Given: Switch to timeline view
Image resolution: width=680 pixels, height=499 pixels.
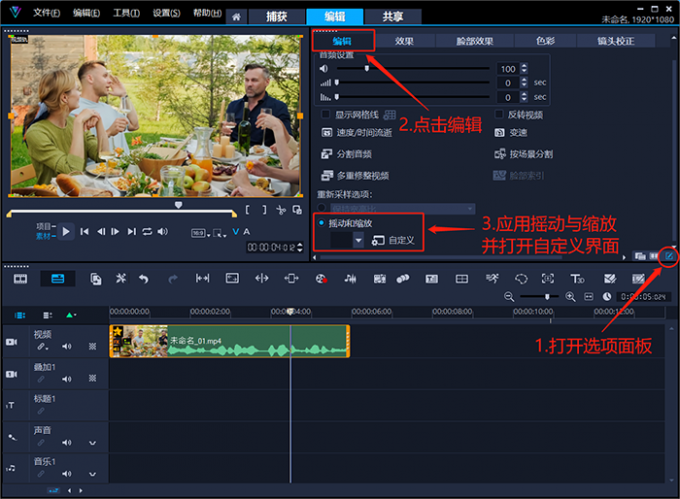Looking at the screenshot, I should (58, 279).
